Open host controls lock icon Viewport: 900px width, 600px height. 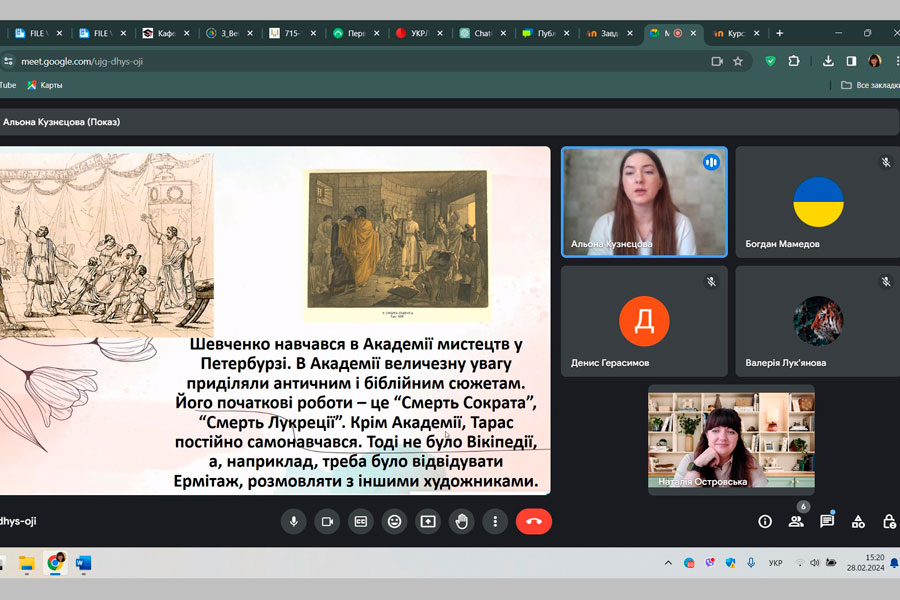(889, 521)
